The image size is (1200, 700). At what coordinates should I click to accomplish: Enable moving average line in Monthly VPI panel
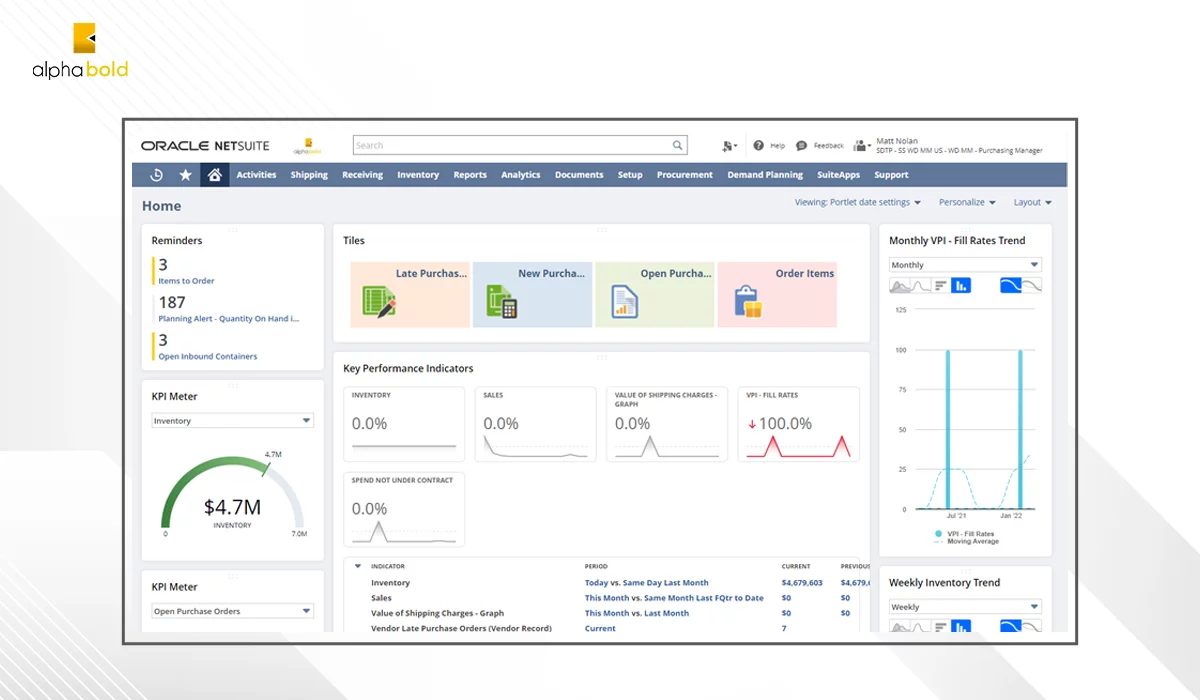[x=1011, y=285]
